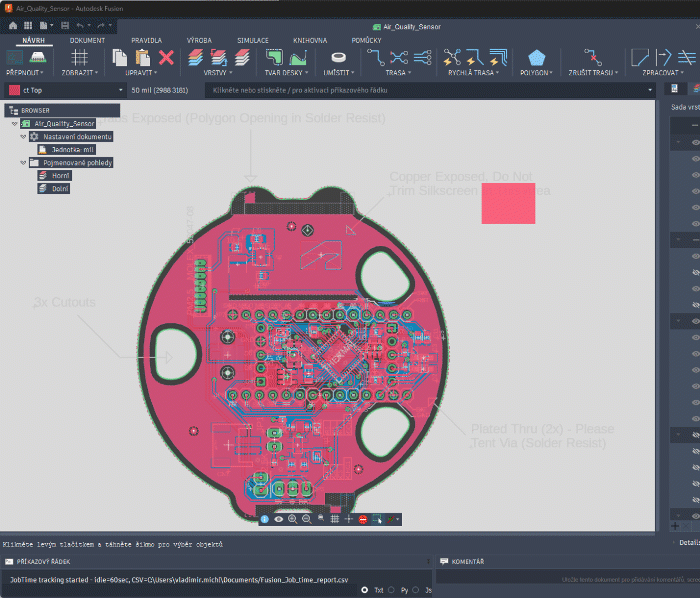
Task: Click the Home icon in quick access bar
Action: (13, 25)
